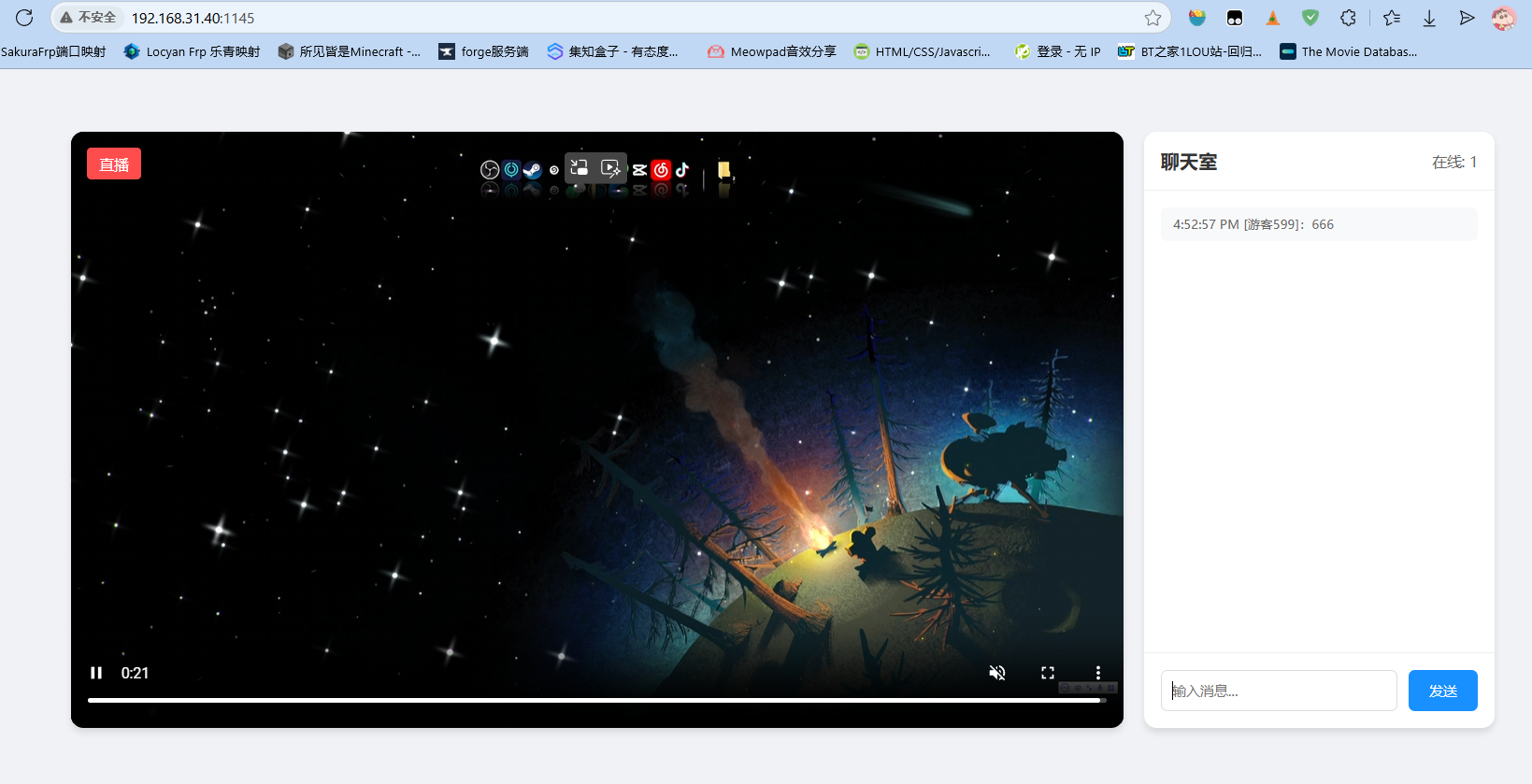Open the Meowpad音效分享 bookmark
1532x784 pixels.
772,51
